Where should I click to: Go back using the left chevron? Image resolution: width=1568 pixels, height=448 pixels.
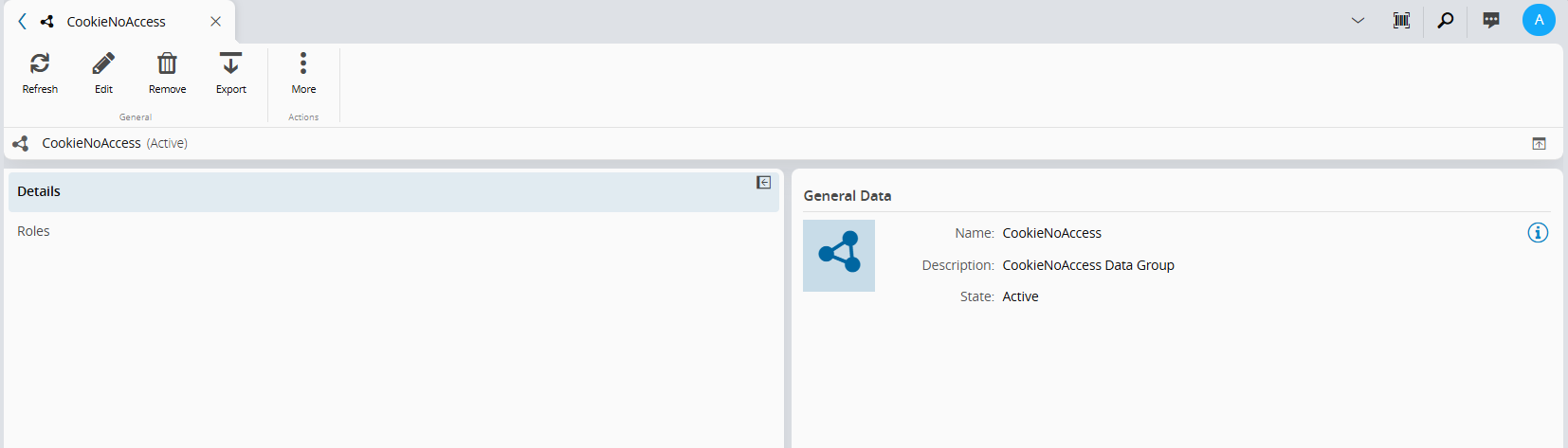pyautogui.click(x=23, y=21)
